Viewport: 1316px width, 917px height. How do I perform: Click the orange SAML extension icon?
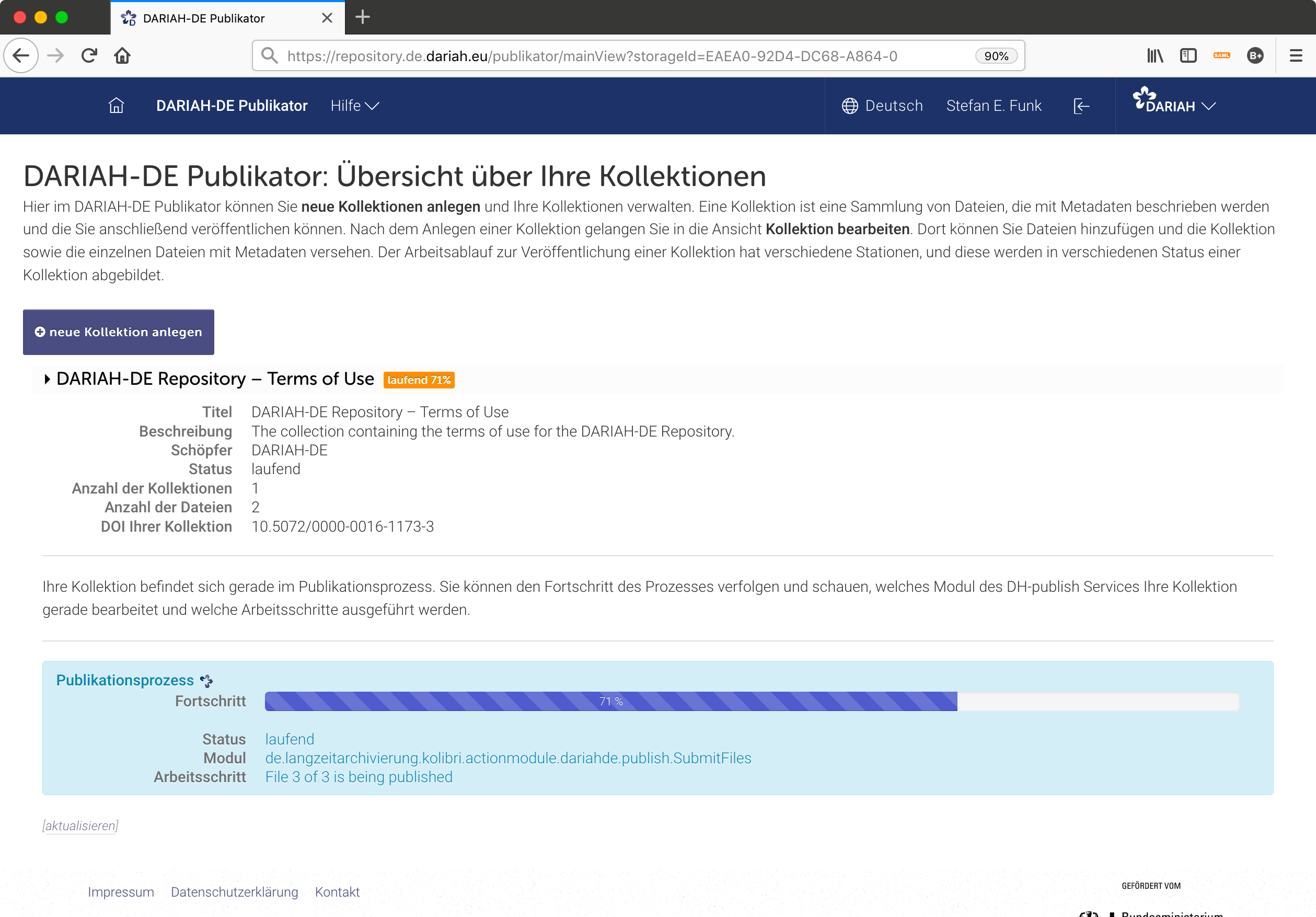1222,55
